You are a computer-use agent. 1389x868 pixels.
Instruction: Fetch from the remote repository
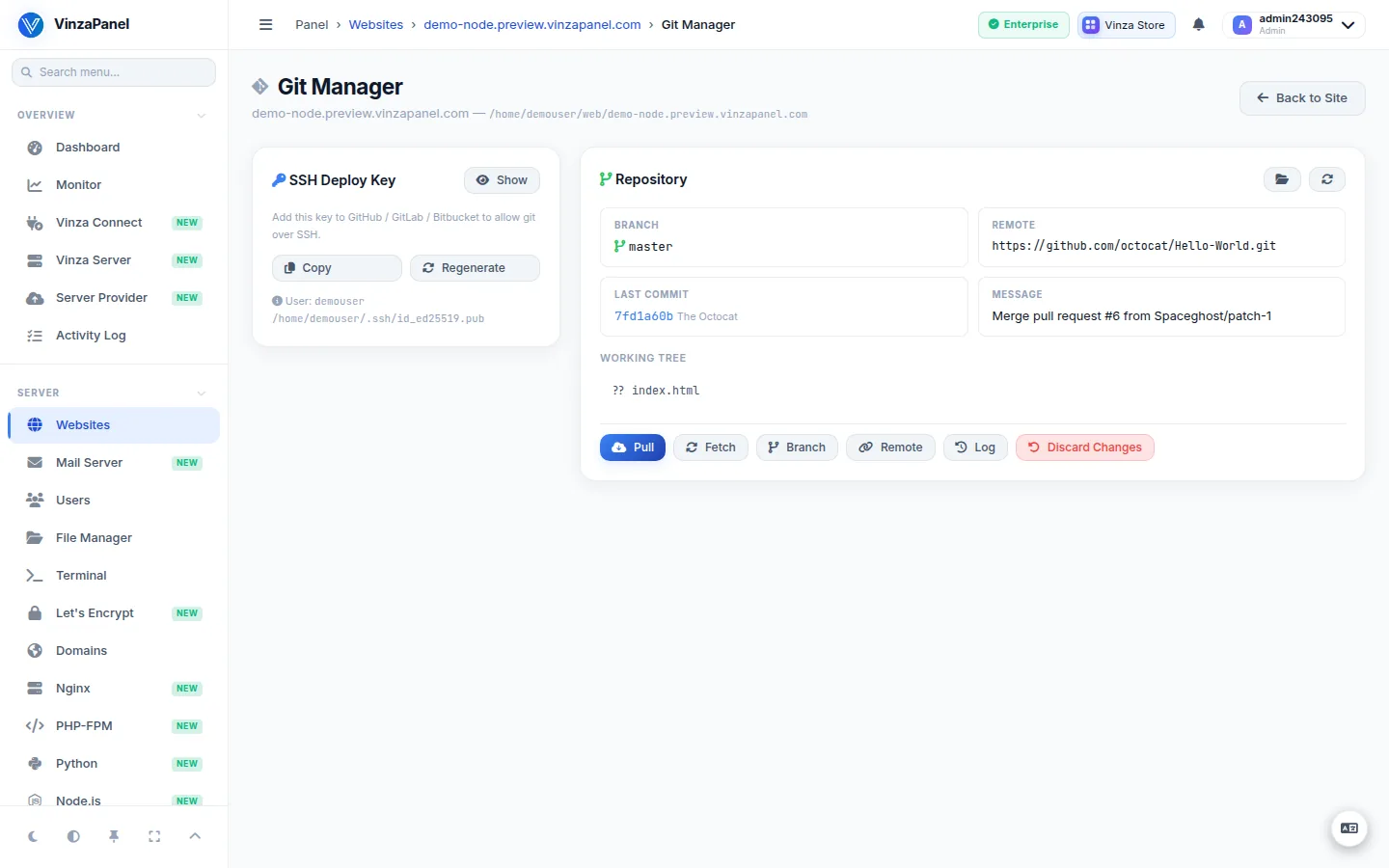pyautogui.click(x=711, y=448)
